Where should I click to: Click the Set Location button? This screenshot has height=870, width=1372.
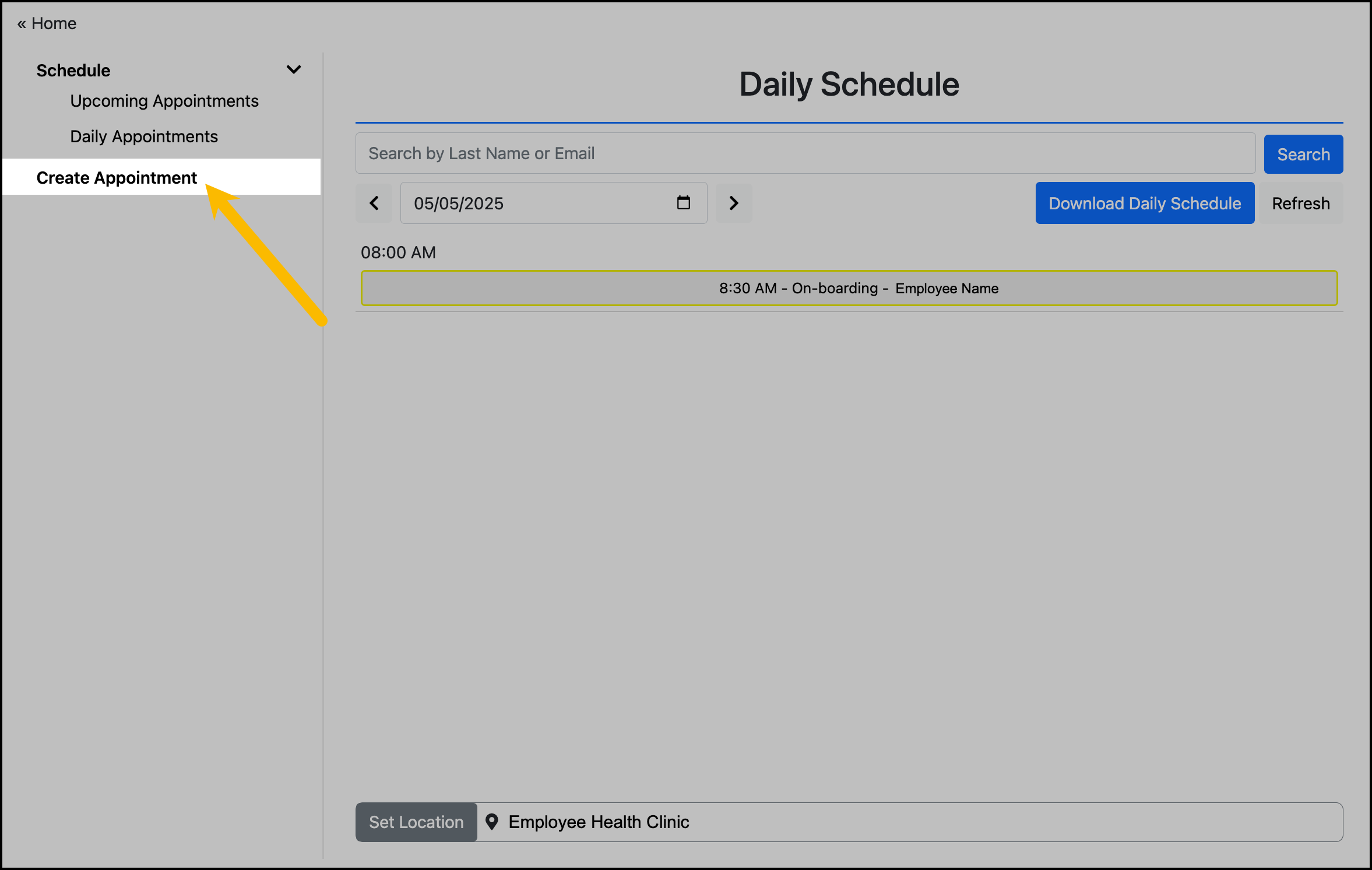416,822
